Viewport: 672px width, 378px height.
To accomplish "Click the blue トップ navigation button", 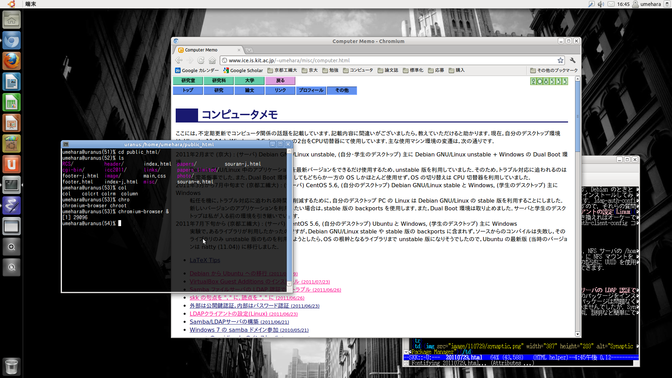I will [x=188, y=90].
